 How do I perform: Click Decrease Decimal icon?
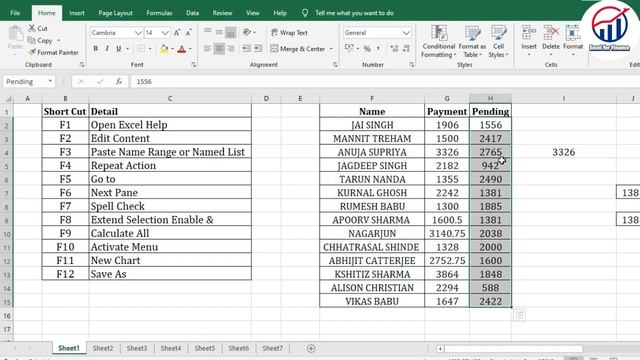(406, 49)
